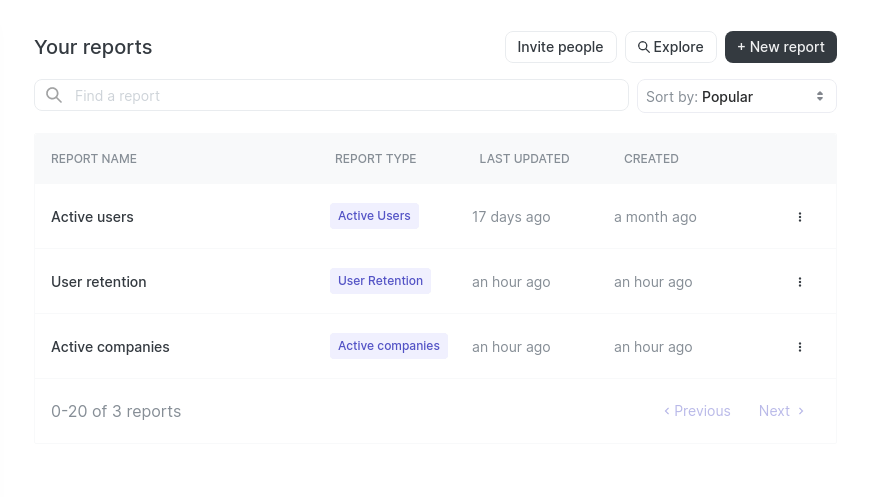Click the magnifier icon in search field
Viewport: 878px width, 497px height.
point(54,95)
